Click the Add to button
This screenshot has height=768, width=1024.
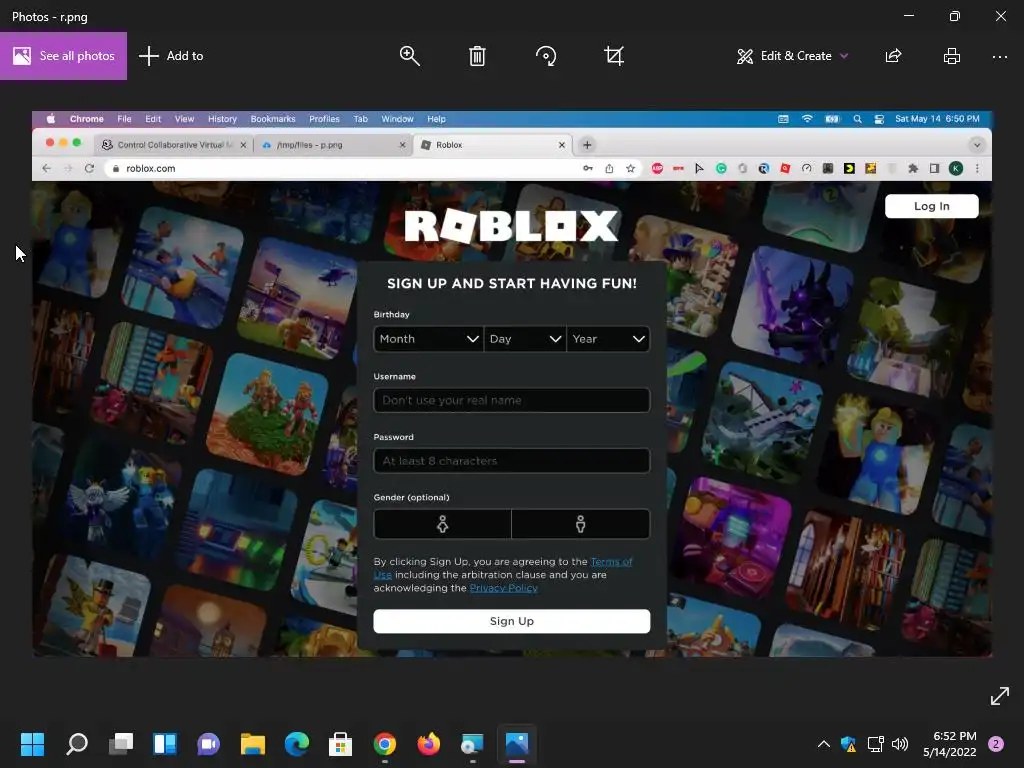171,56
